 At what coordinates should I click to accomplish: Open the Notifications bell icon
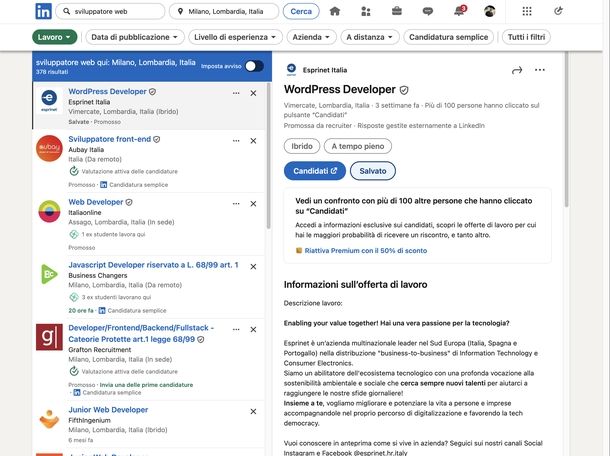pos(459,11)
